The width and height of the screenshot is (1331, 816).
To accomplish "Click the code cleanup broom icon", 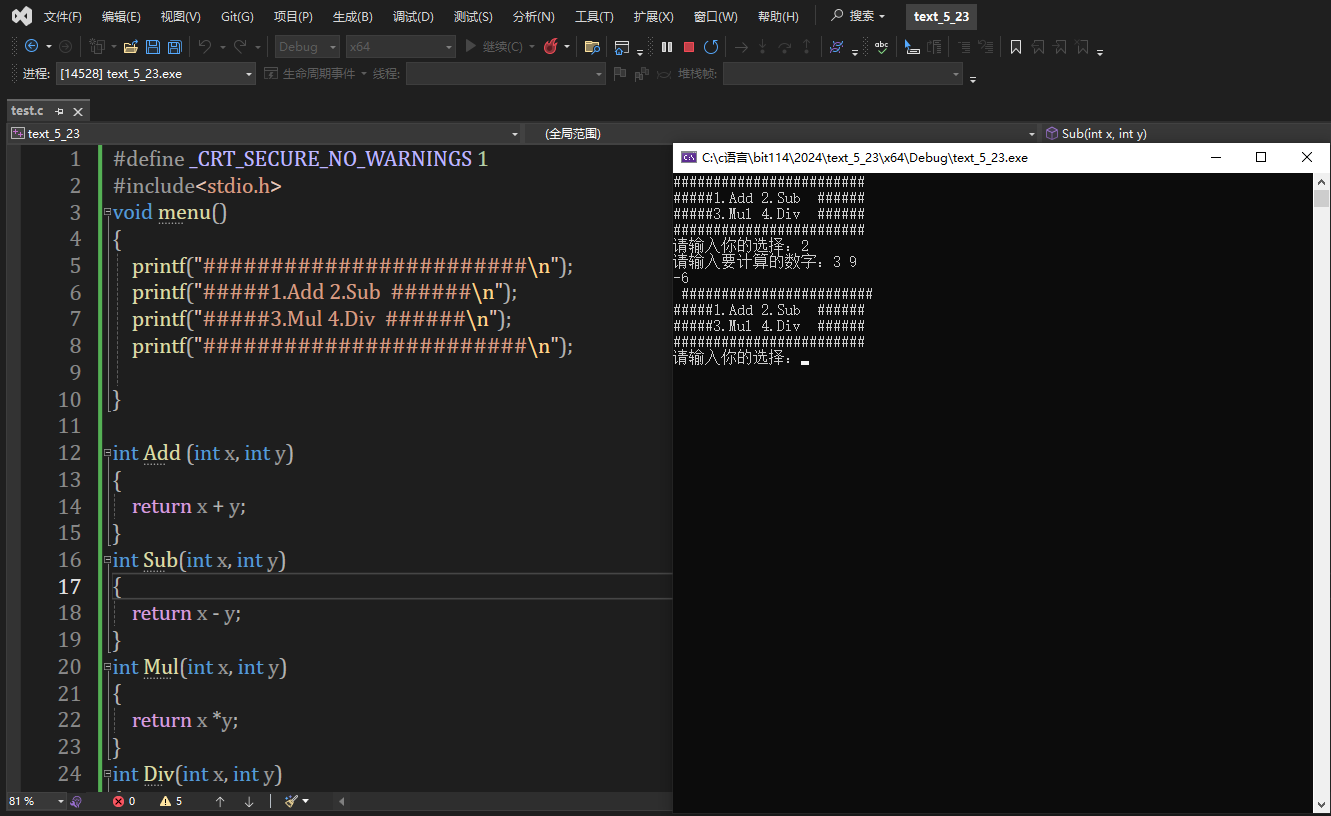I will coord(291,801).
